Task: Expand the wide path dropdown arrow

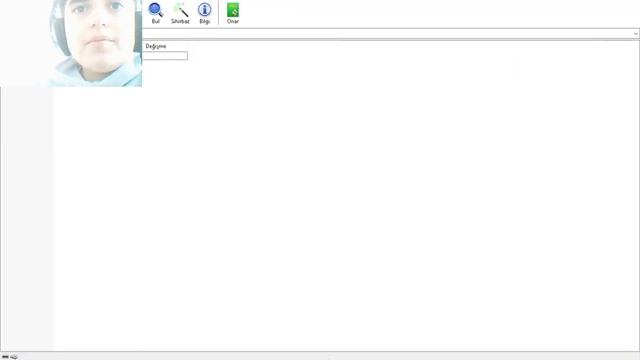Action: tap(636, 33)
